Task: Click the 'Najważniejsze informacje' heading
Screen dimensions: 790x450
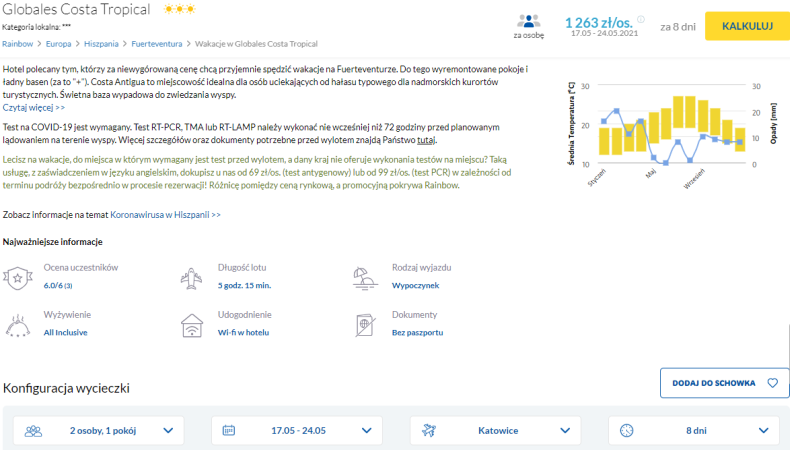Action: tap(52, 242)
